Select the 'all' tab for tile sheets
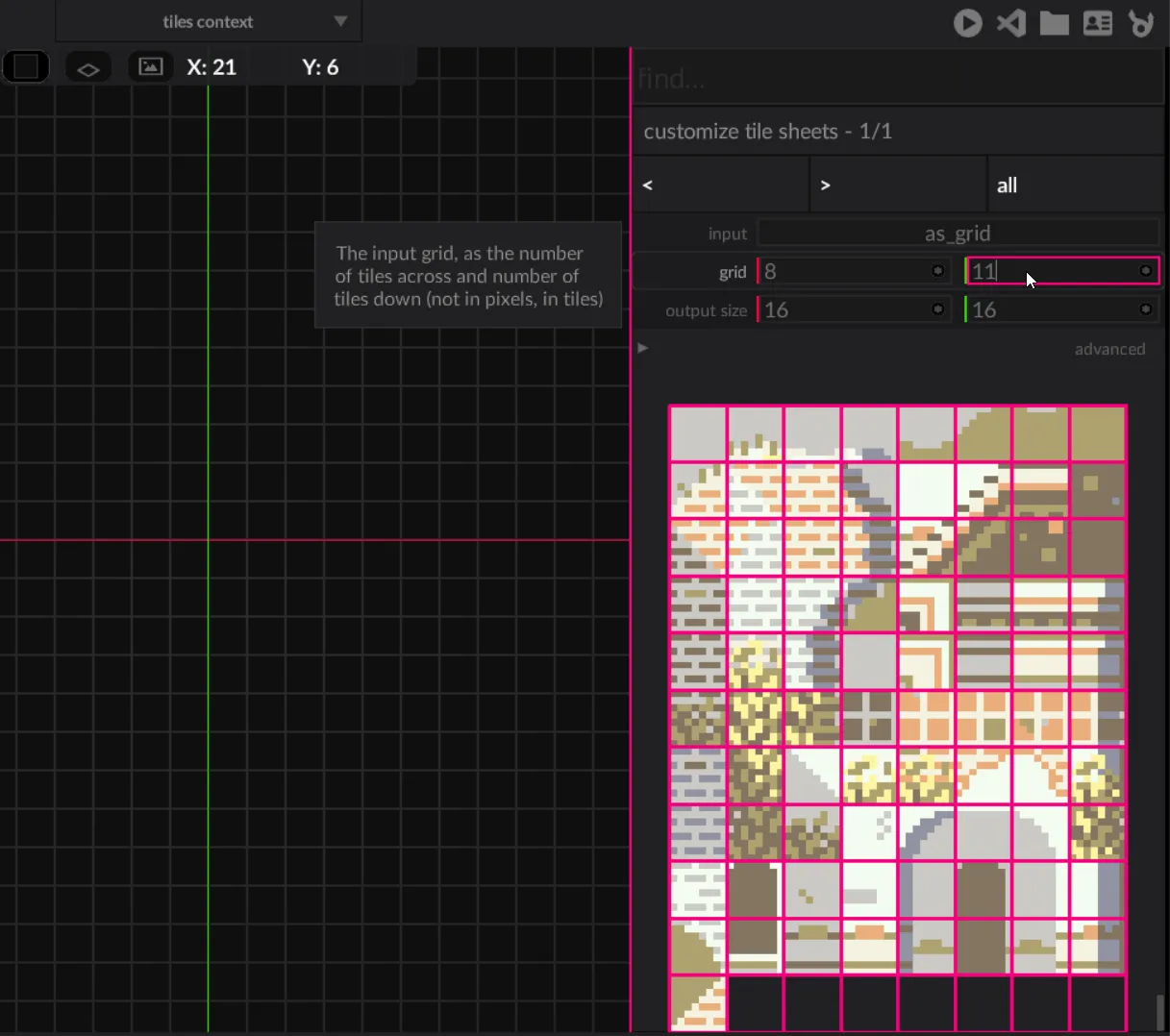 pyautogui.click(x=1075, y=185)
